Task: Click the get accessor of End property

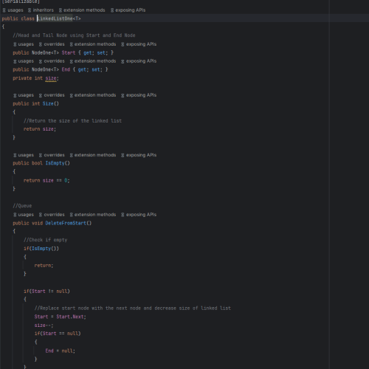Action: click(x=82, y=70)
